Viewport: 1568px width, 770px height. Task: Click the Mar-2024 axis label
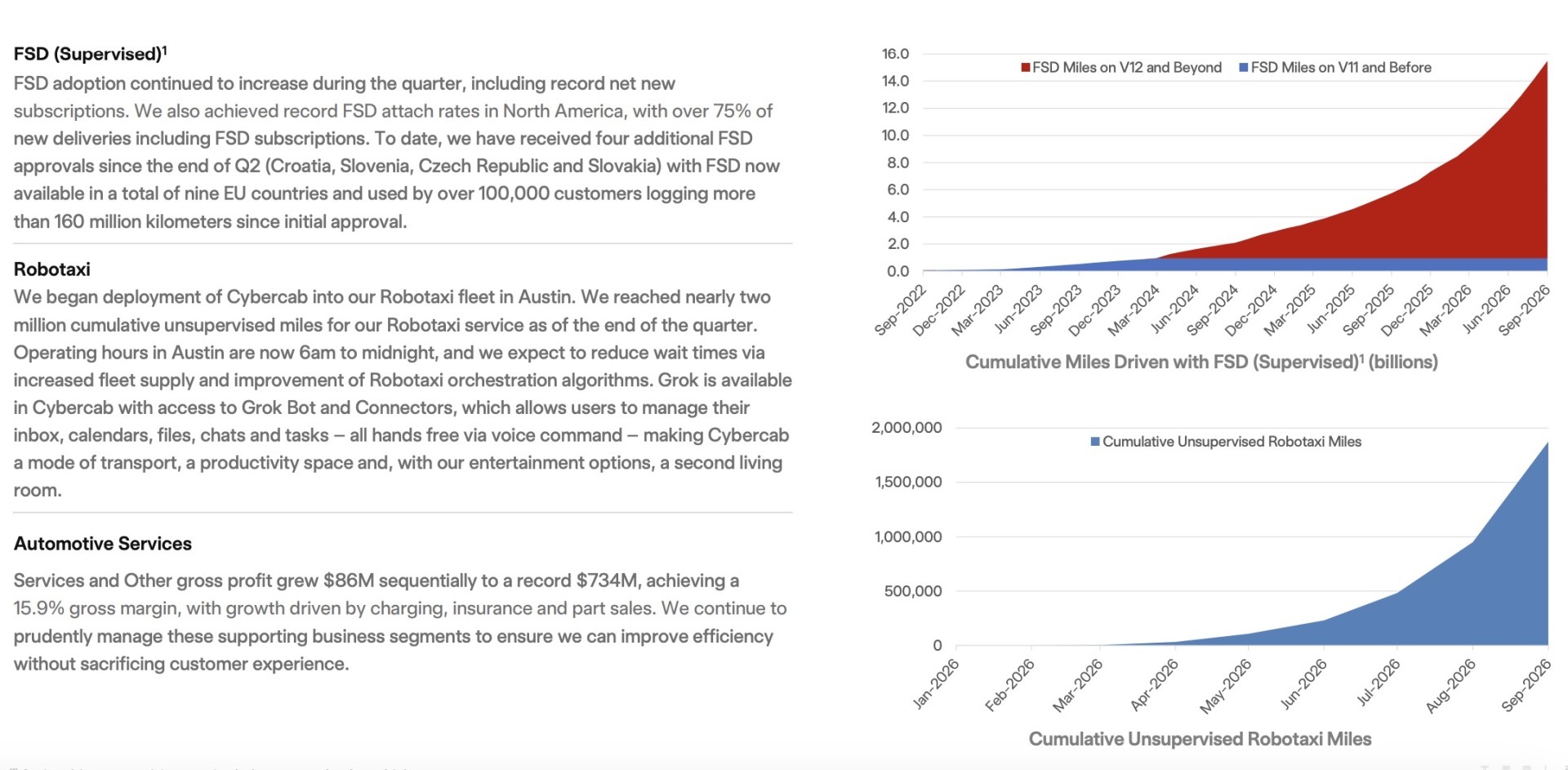1134,310
